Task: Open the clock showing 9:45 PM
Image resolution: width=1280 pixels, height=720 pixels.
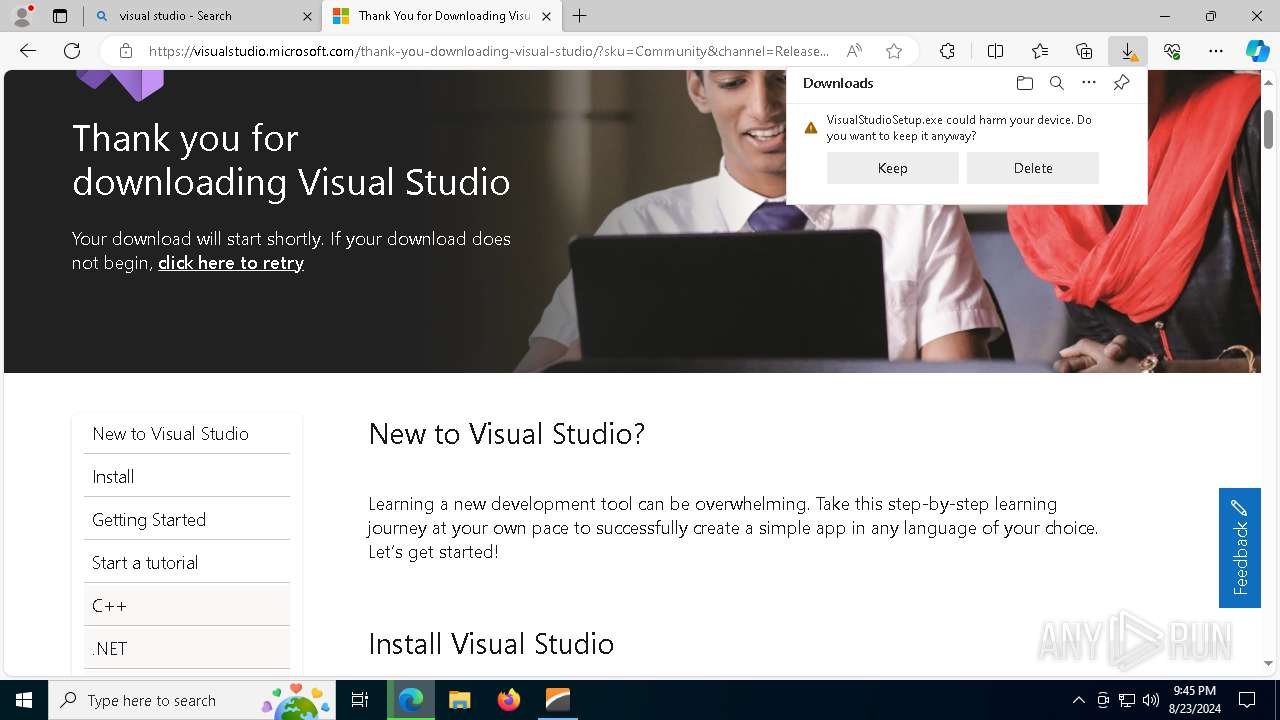Action: coord(1194,700)
